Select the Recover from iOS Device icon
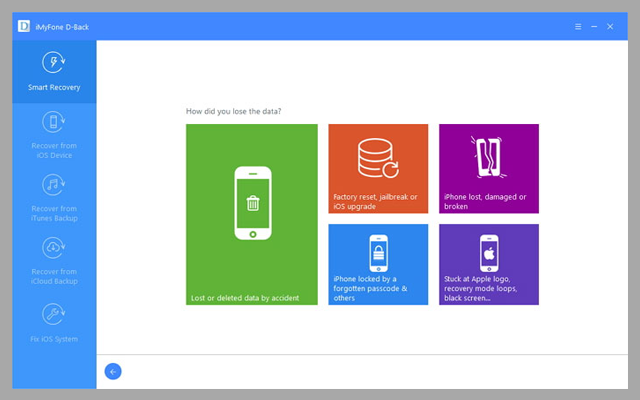The image size is (640, 400). (x=54, y=123)
